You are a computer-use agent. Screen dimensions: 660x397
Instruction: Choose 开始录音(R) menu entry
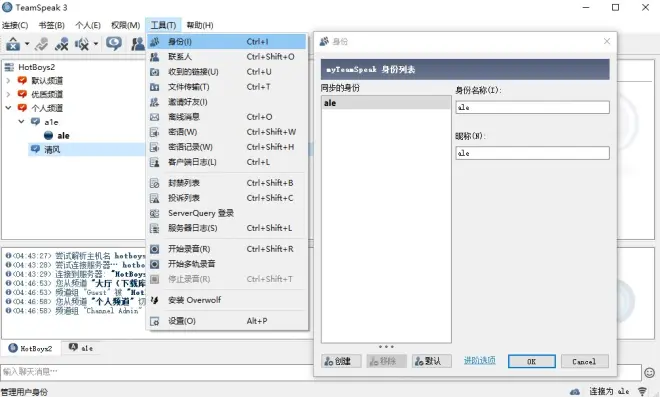pyautogui.click(x=226, y=249)
